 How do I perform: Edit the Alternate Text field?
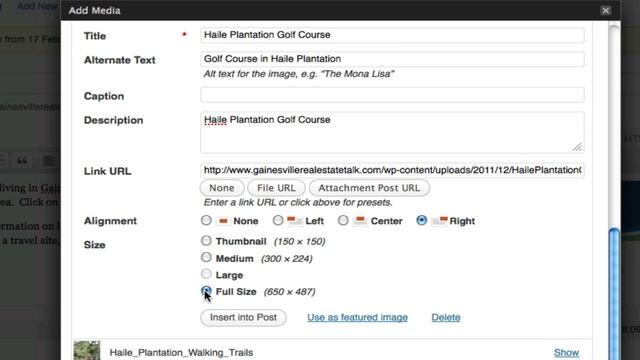pos(392,59)
